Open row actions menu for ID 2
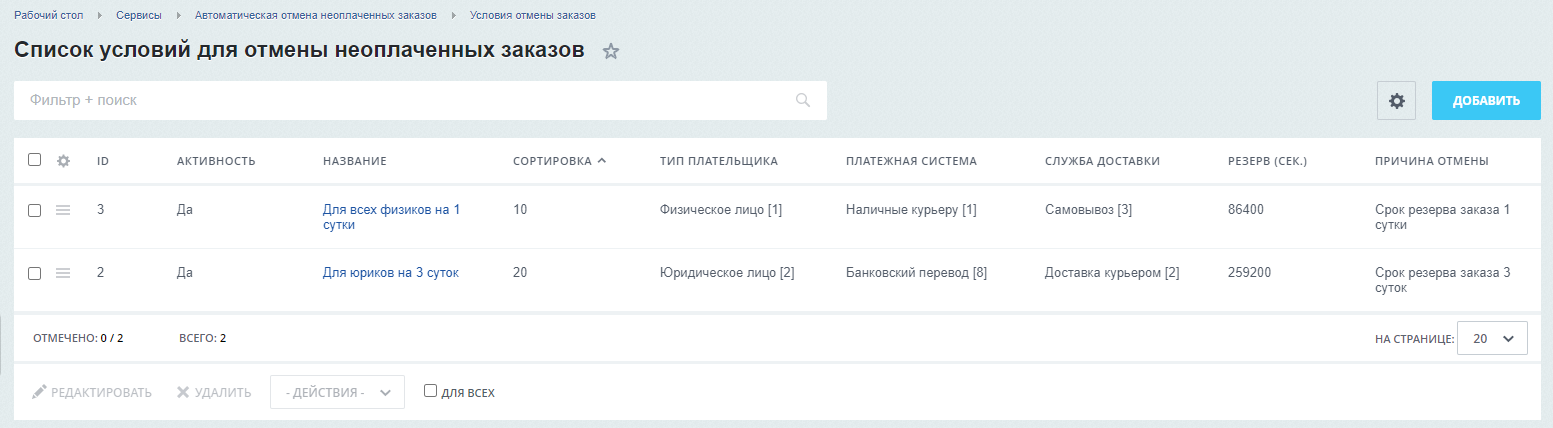Viewport: 1553px width, 428px height. (x=63, y=273)
